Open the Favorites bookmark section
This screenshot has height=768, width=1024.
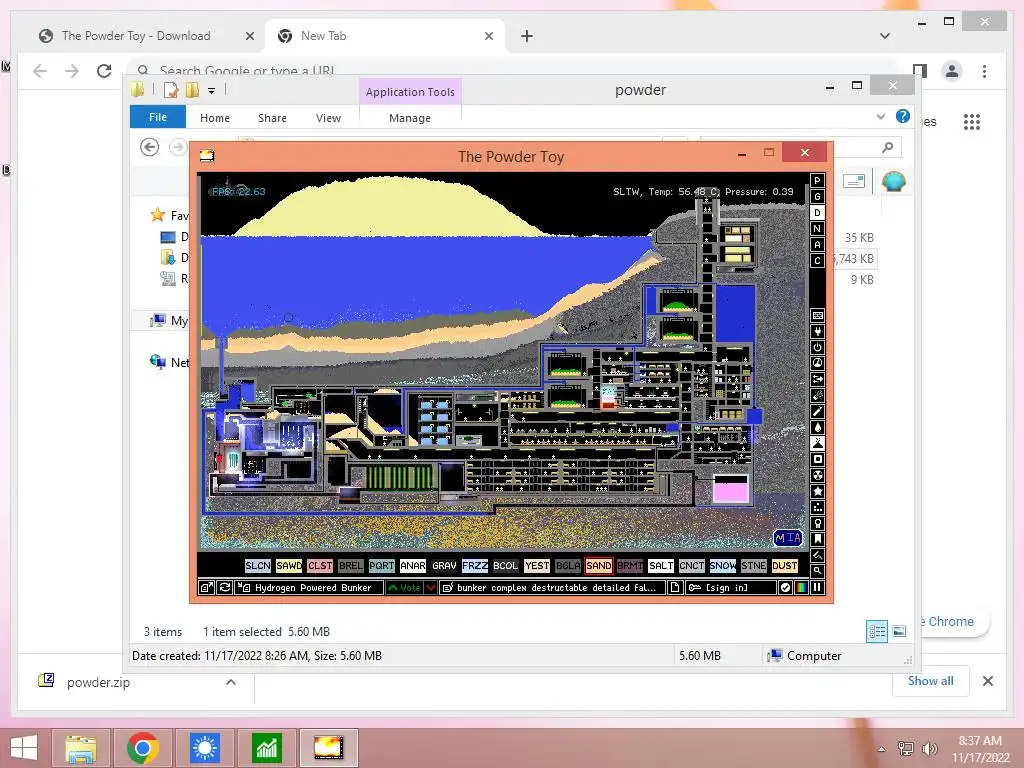pos(817,539)
